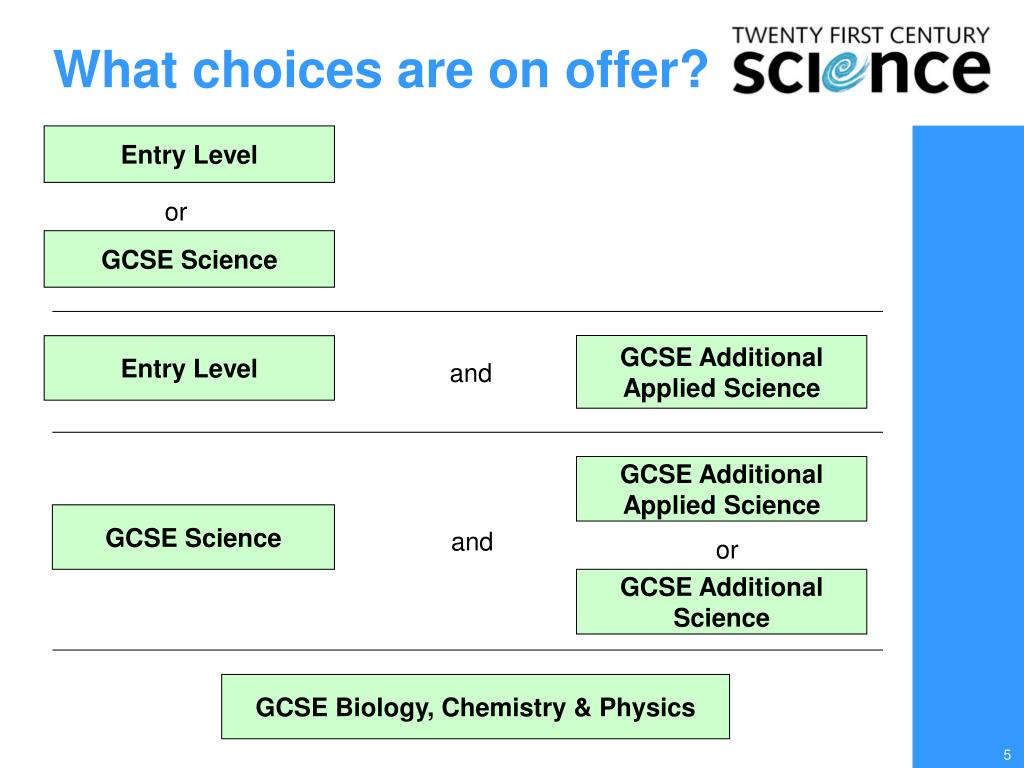Click the 'and' text next to GCSE Science

472,542
